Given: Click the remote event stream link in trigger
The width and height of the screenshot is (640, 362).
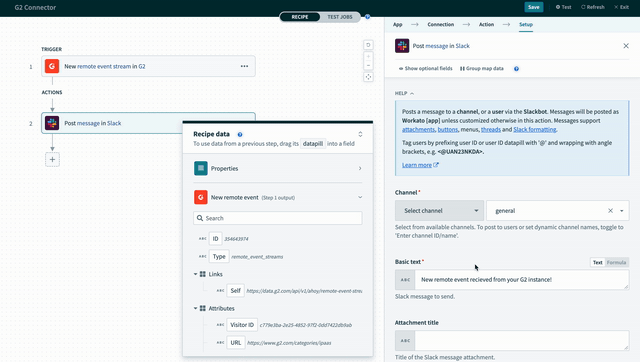Looking at the screenshot, I should click(x=104, y=66).
